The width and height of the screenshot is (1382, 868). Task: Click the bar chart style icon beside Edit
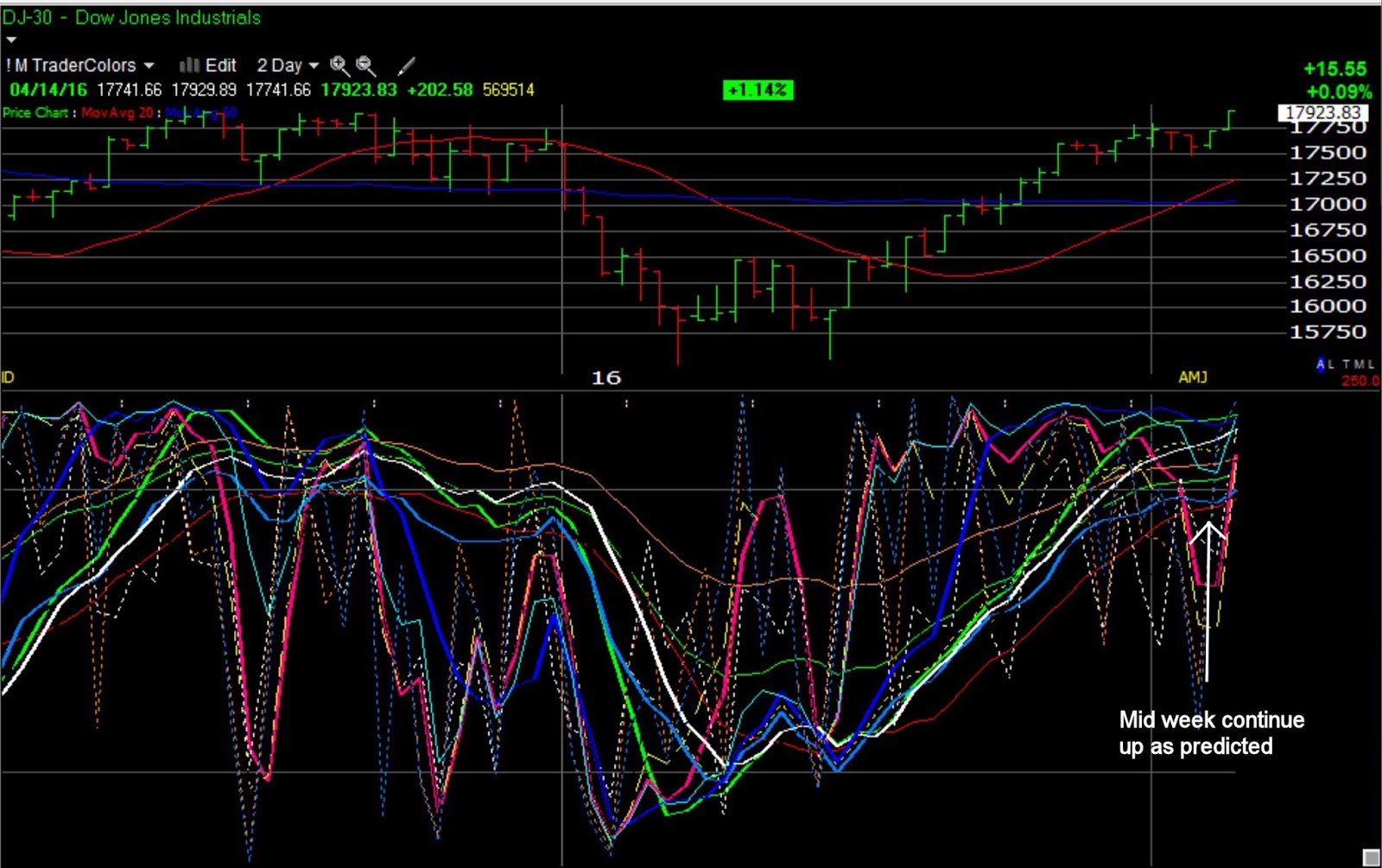click(191, 66)
